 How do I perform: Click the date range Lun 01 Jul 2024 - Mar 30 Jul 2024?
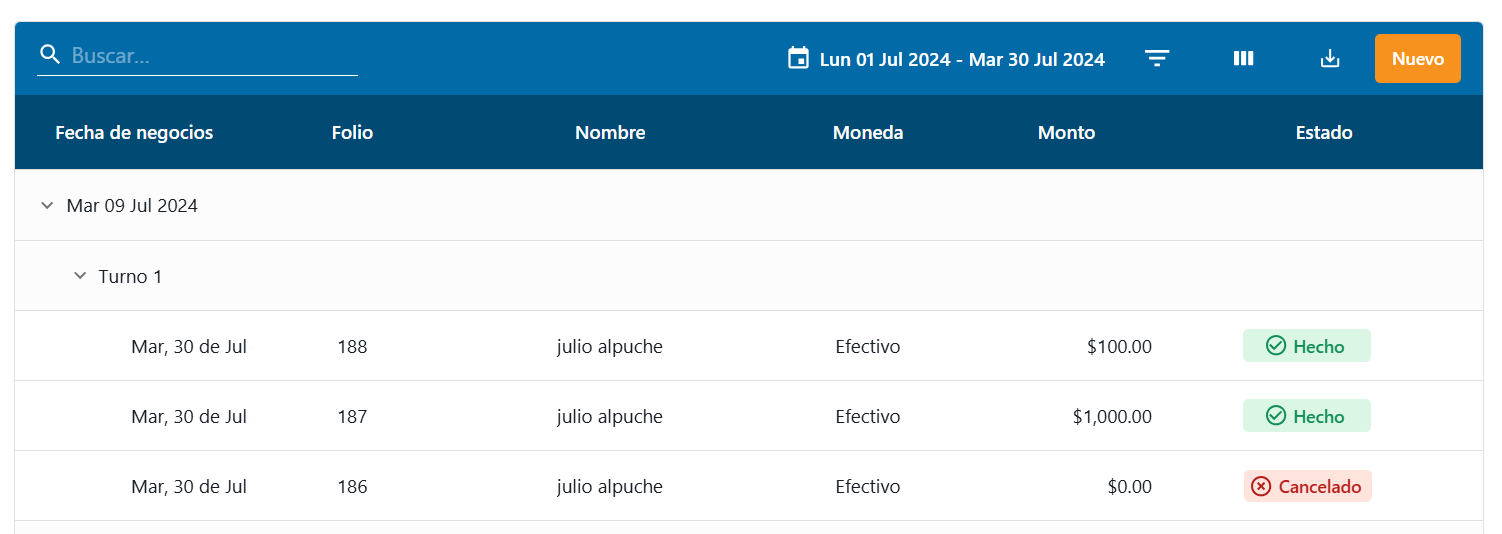pos(962,59)
